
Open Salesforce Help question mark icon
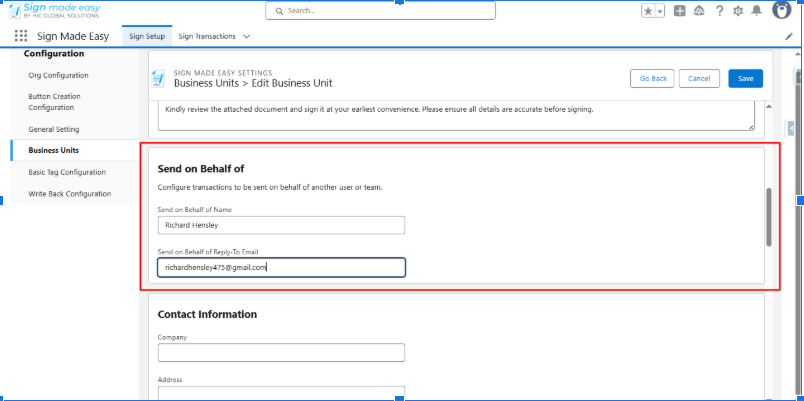pos(719,11)
